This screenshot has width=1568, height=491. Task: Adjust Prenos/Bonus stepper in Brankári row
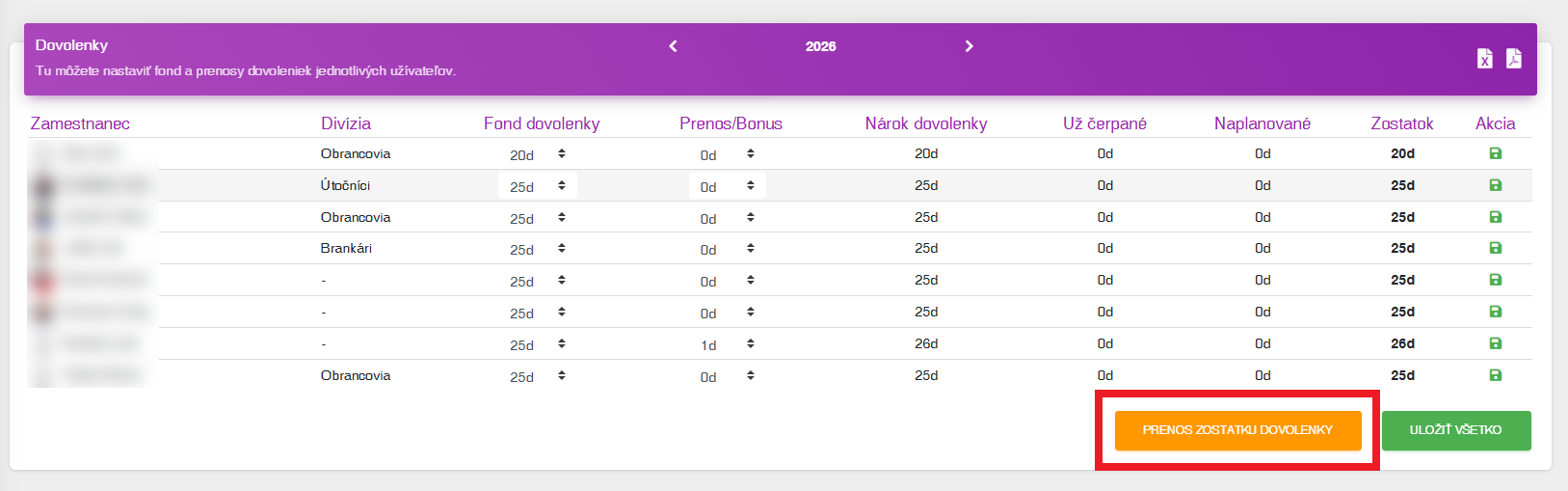click(750, 248)
